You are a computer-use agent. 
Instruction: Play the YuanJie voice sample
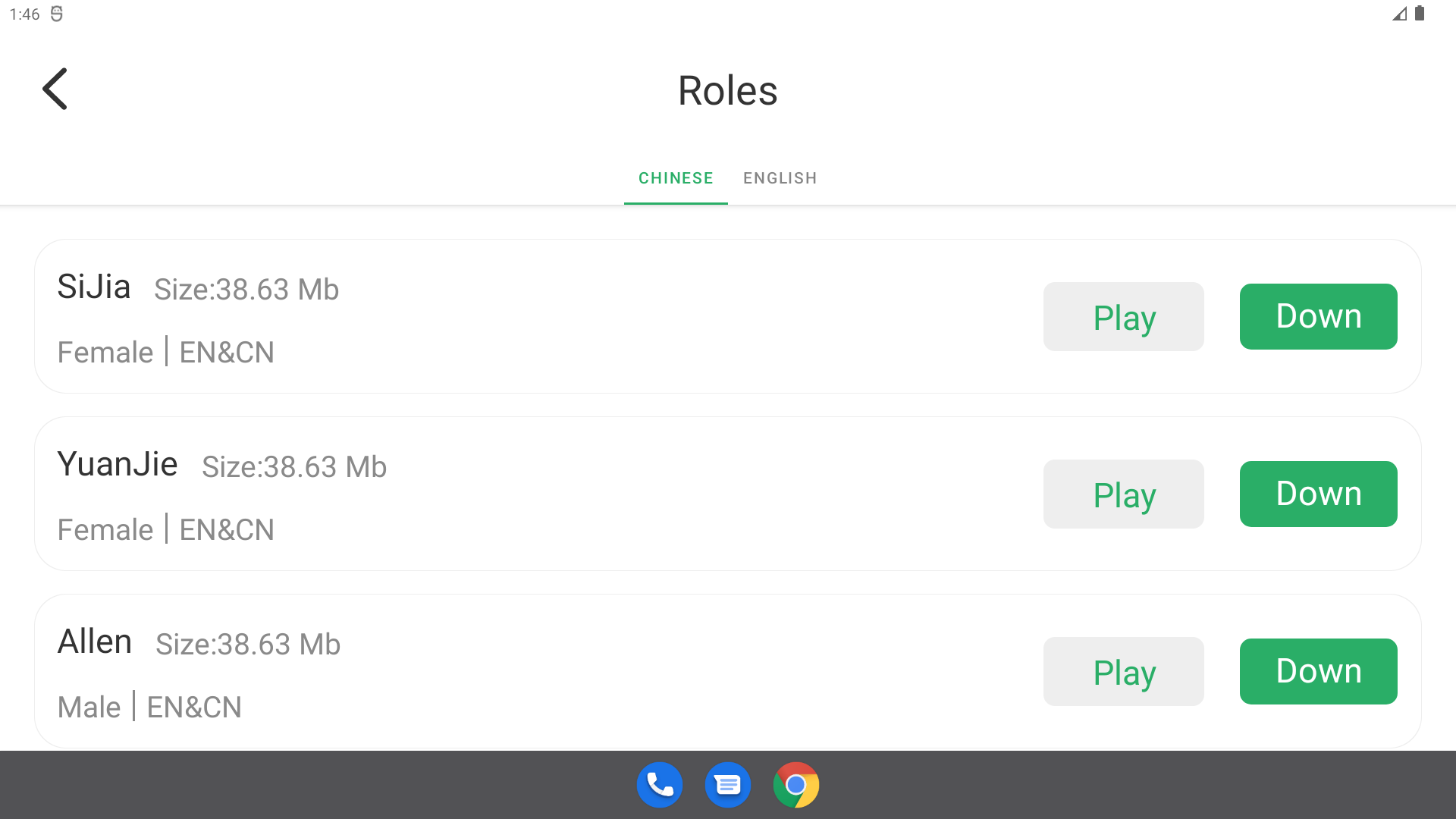pyautogui.click(x=1123, y=494)
